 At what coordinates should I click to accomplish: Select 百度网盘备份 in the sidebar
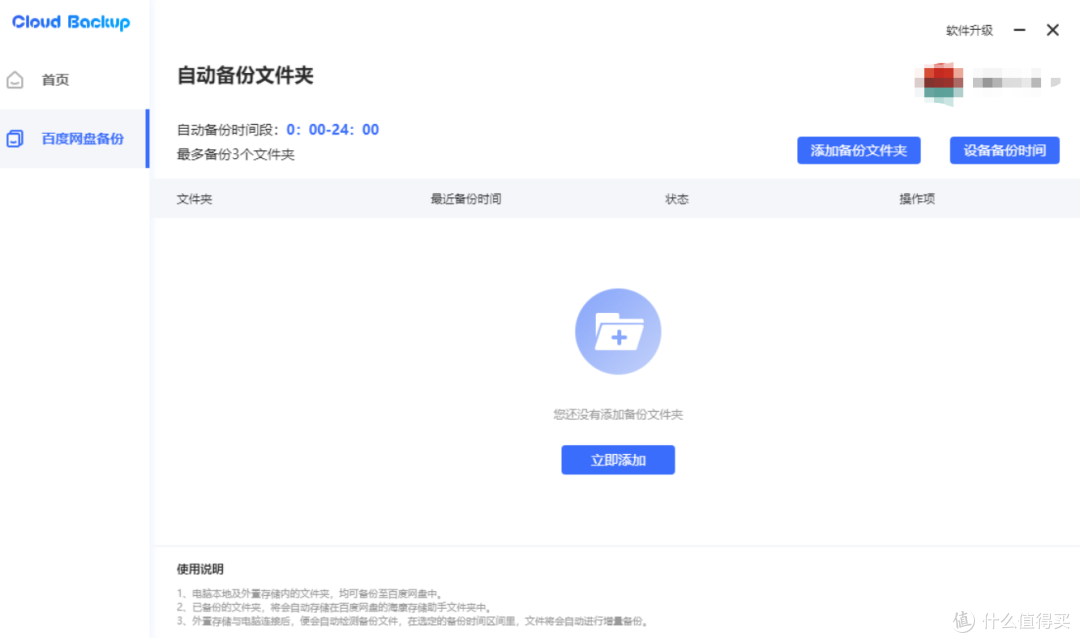74,138
